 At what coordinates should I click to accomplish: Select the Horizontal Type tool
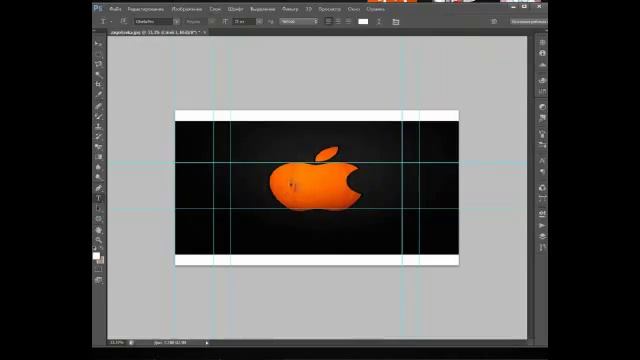coord(98,199)
